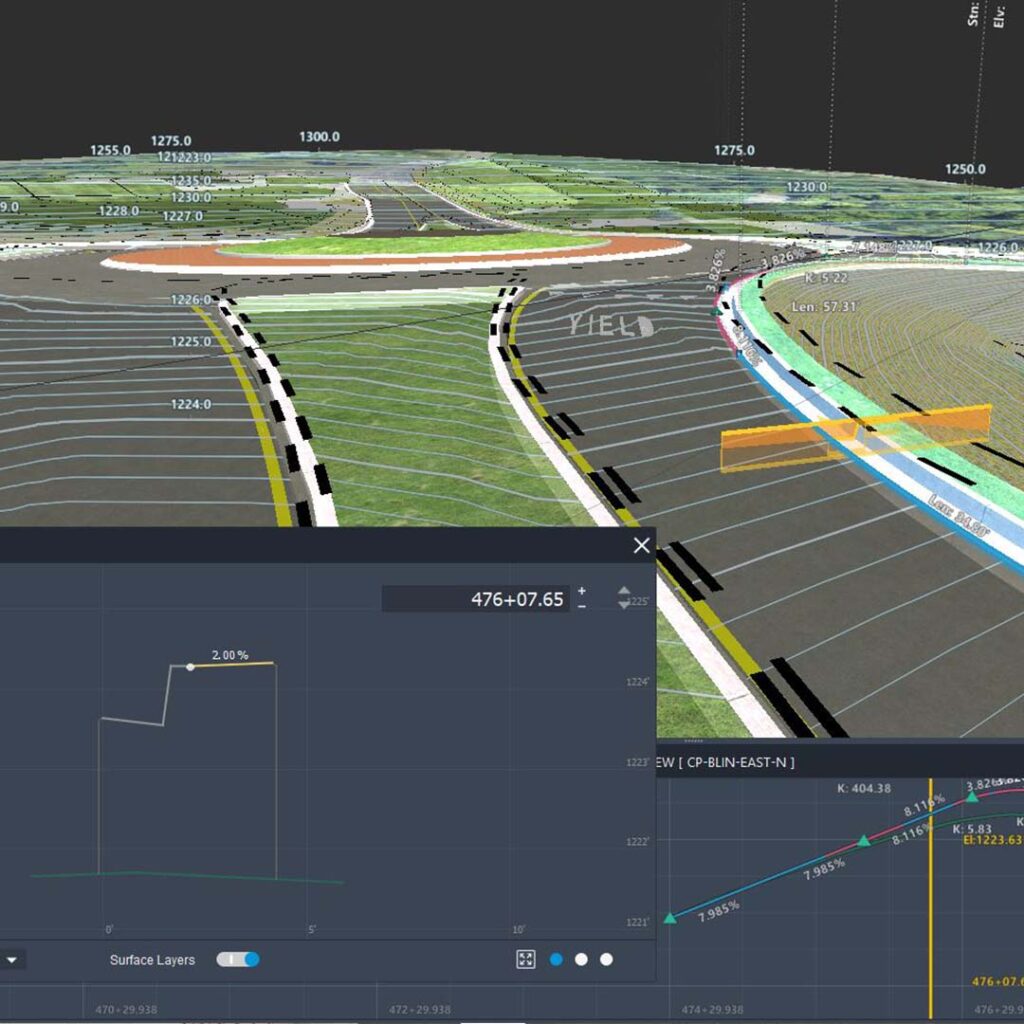Click the zoom extents icon in section viewer
The height and width of the screenshot is (1024, 1024).
click(526, 959)
